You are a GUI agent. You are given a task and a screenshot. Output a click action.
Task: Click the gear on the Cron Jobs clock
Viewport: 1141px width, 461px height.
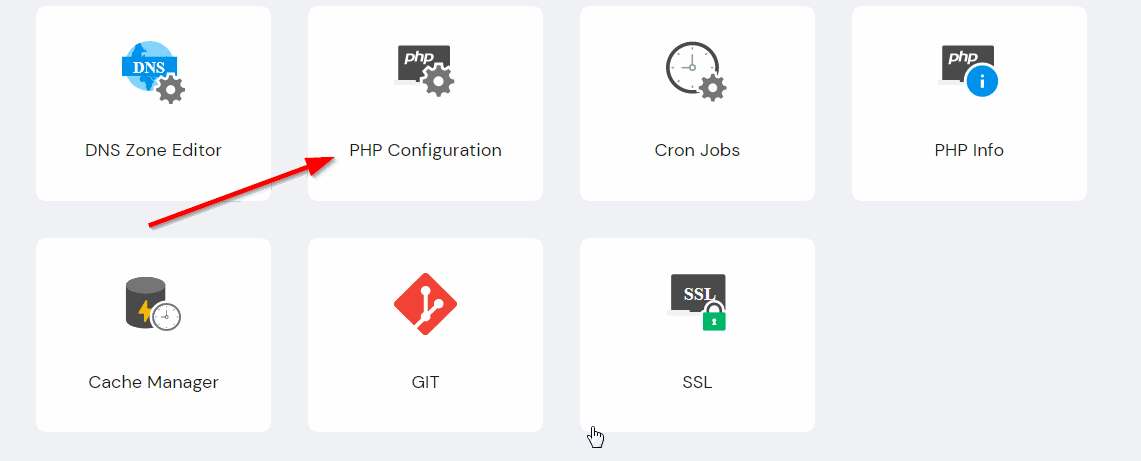coord(712,88)
